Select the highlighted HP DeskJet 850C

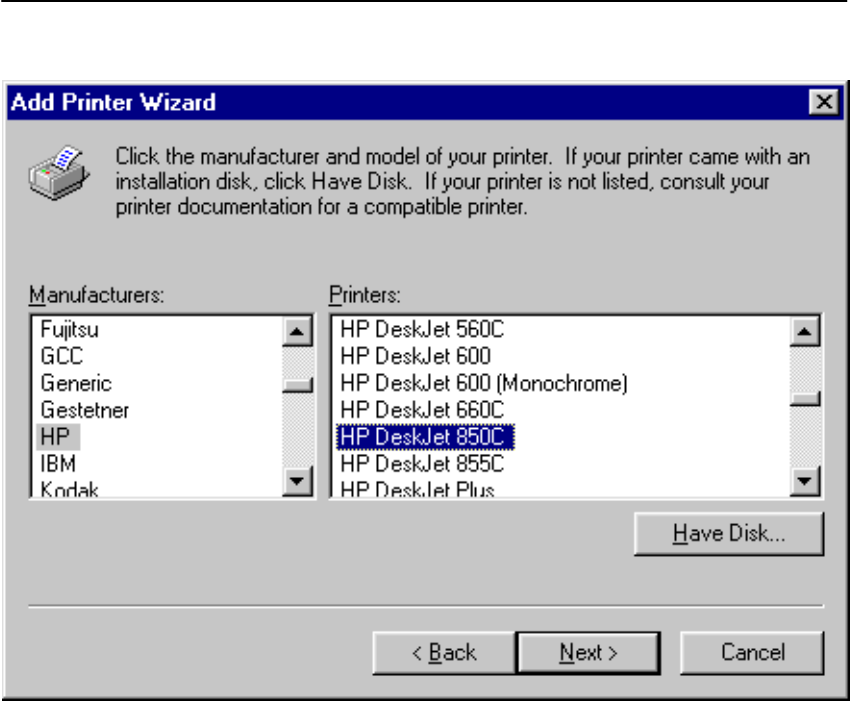[426, 437]
